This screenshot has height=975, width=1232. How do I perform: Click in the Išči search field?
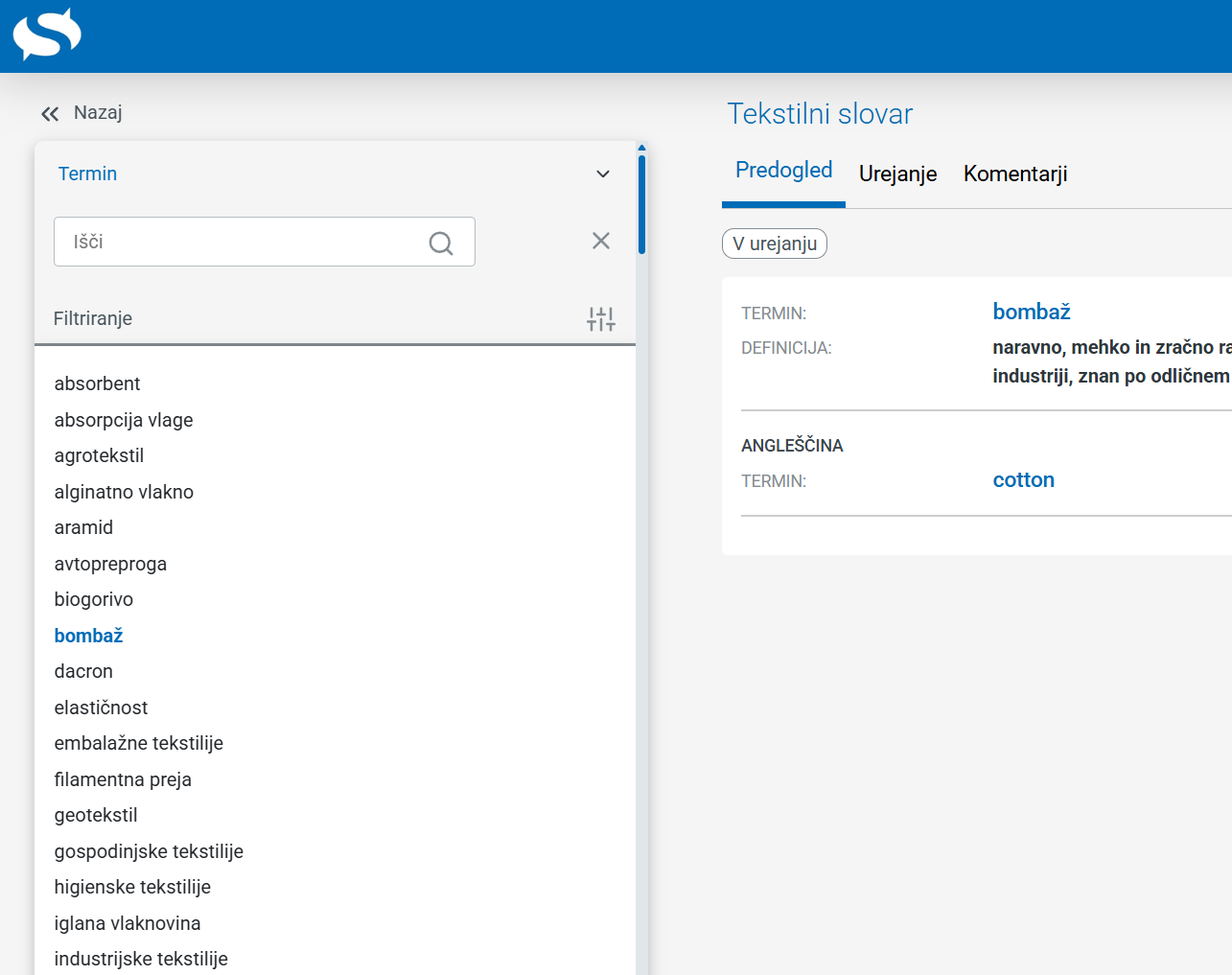click(240, 242)
